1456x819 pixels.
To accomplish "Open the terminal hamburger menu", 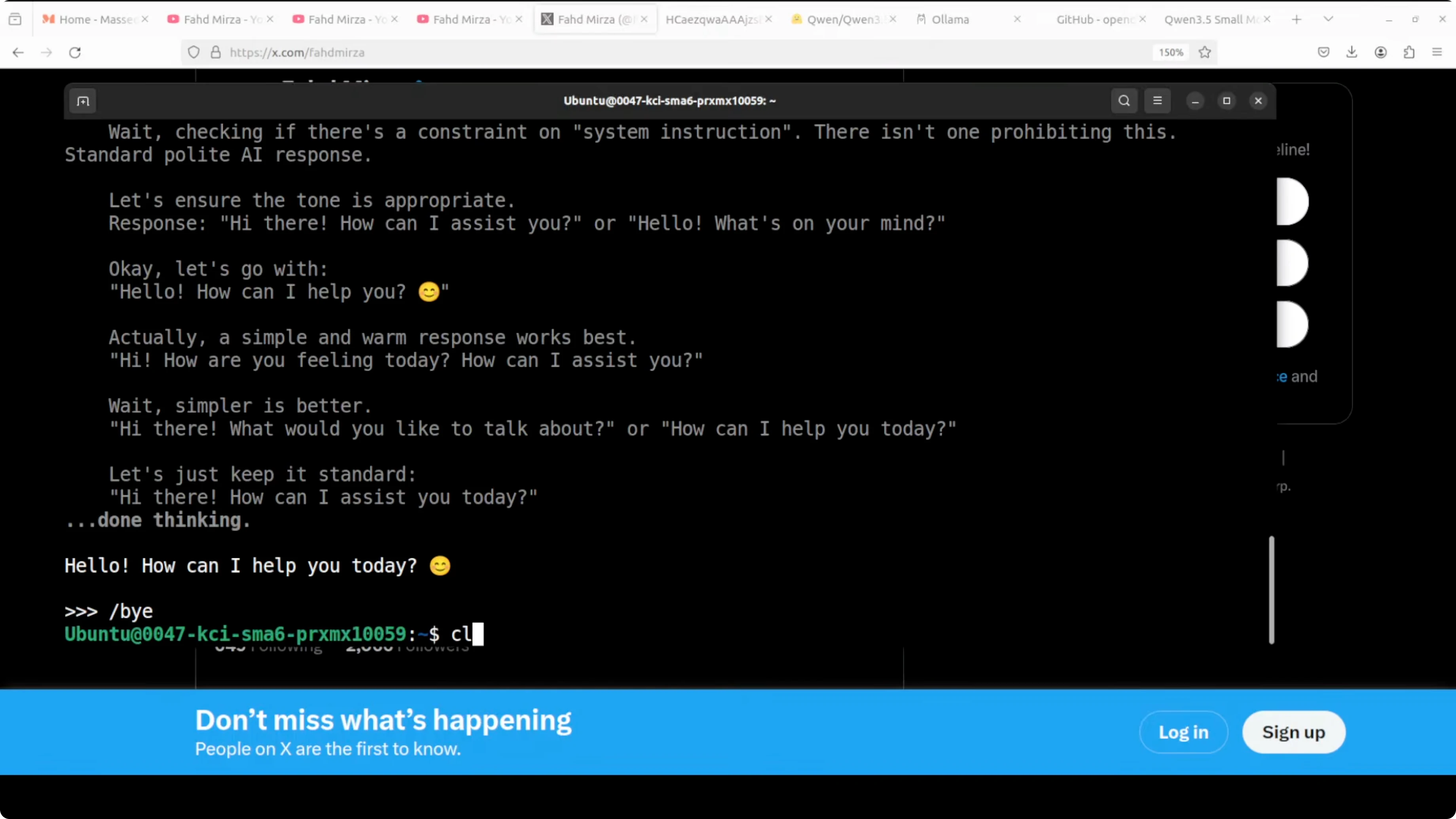I will (x=1157, y=100).
